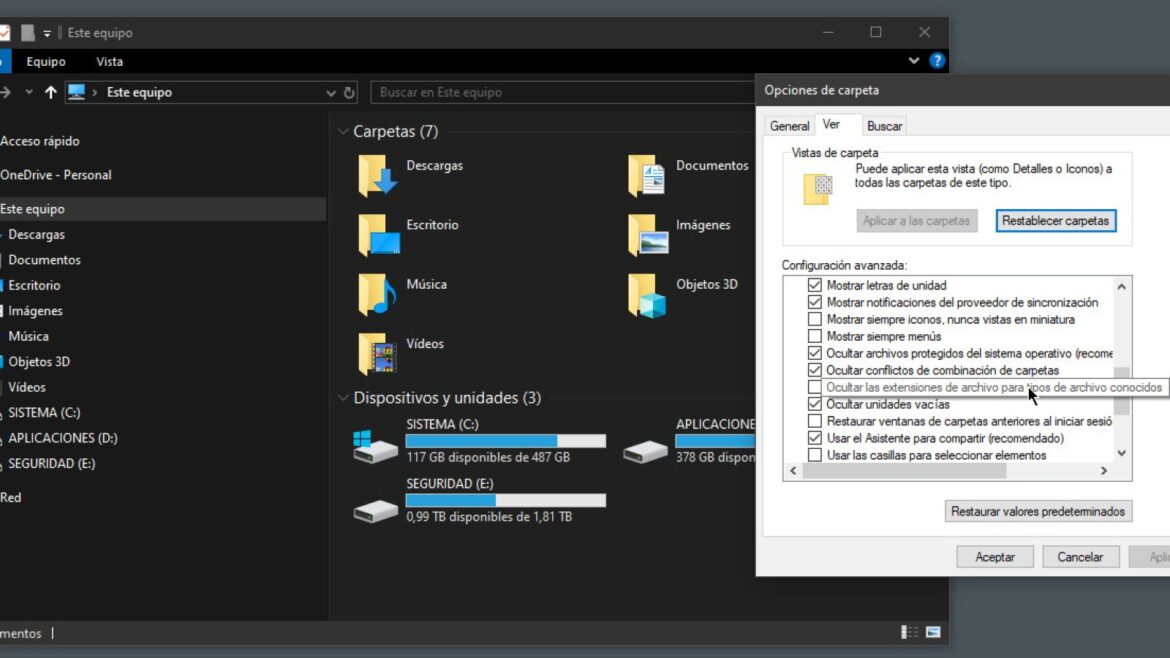Screen dimensions: 1170x658
Task: Check Mostrar siempre menús
Action: [814, 336]
